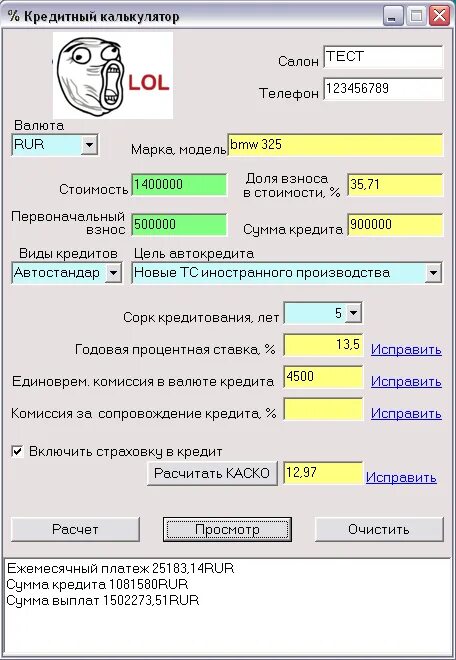
Task: Click the Просмотр button
Action: [x=227, y=530]
